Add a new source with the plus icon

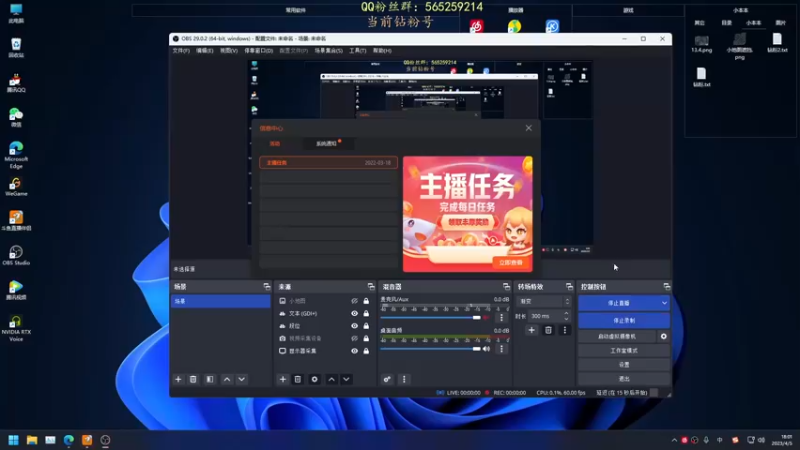click(283, 379)
